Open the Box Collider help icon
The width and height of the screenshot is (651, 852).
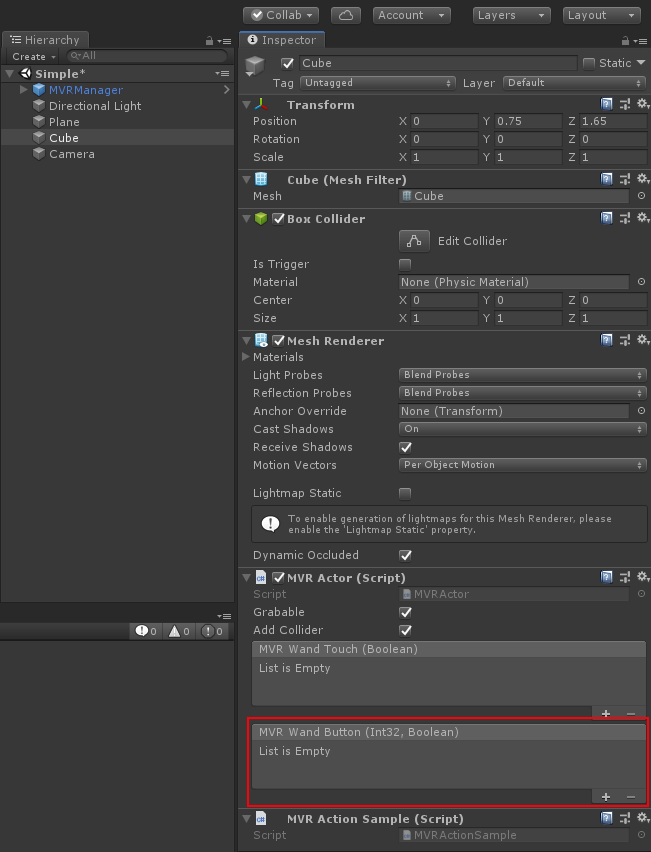pos(606,218)
